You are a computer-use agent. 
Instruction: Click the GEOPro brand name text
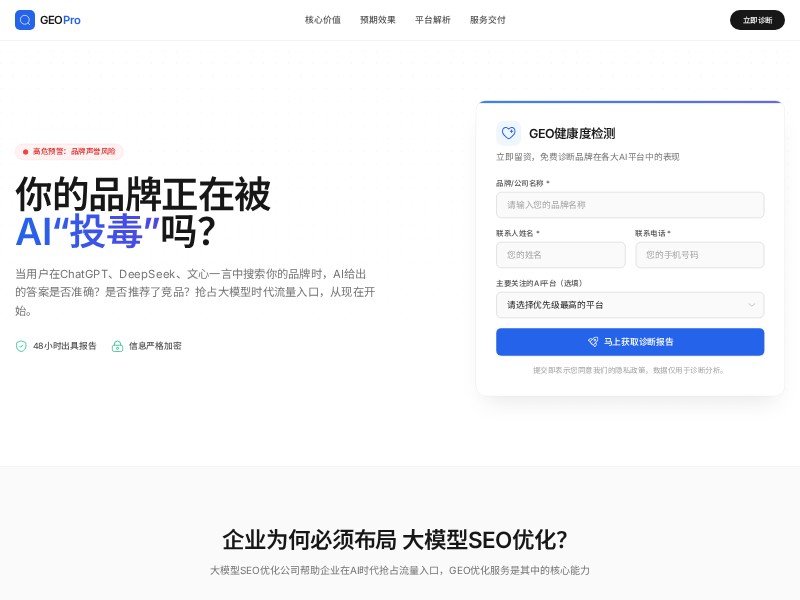coord(60,20)
